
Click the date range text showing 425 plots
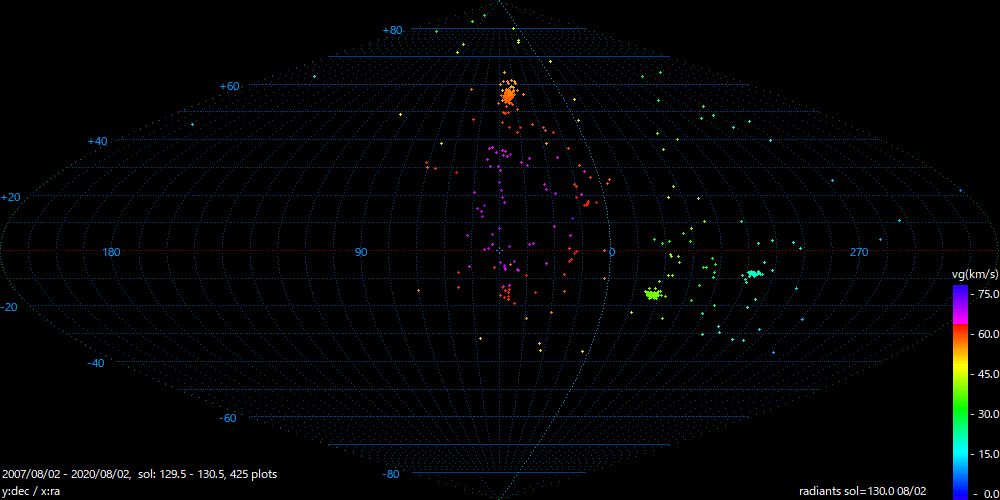coord(140,473)
